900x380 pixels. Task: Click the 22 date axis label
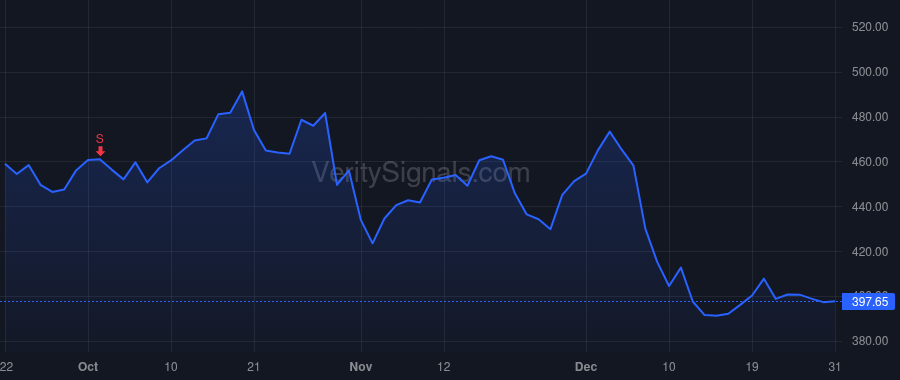coord(6,367)
